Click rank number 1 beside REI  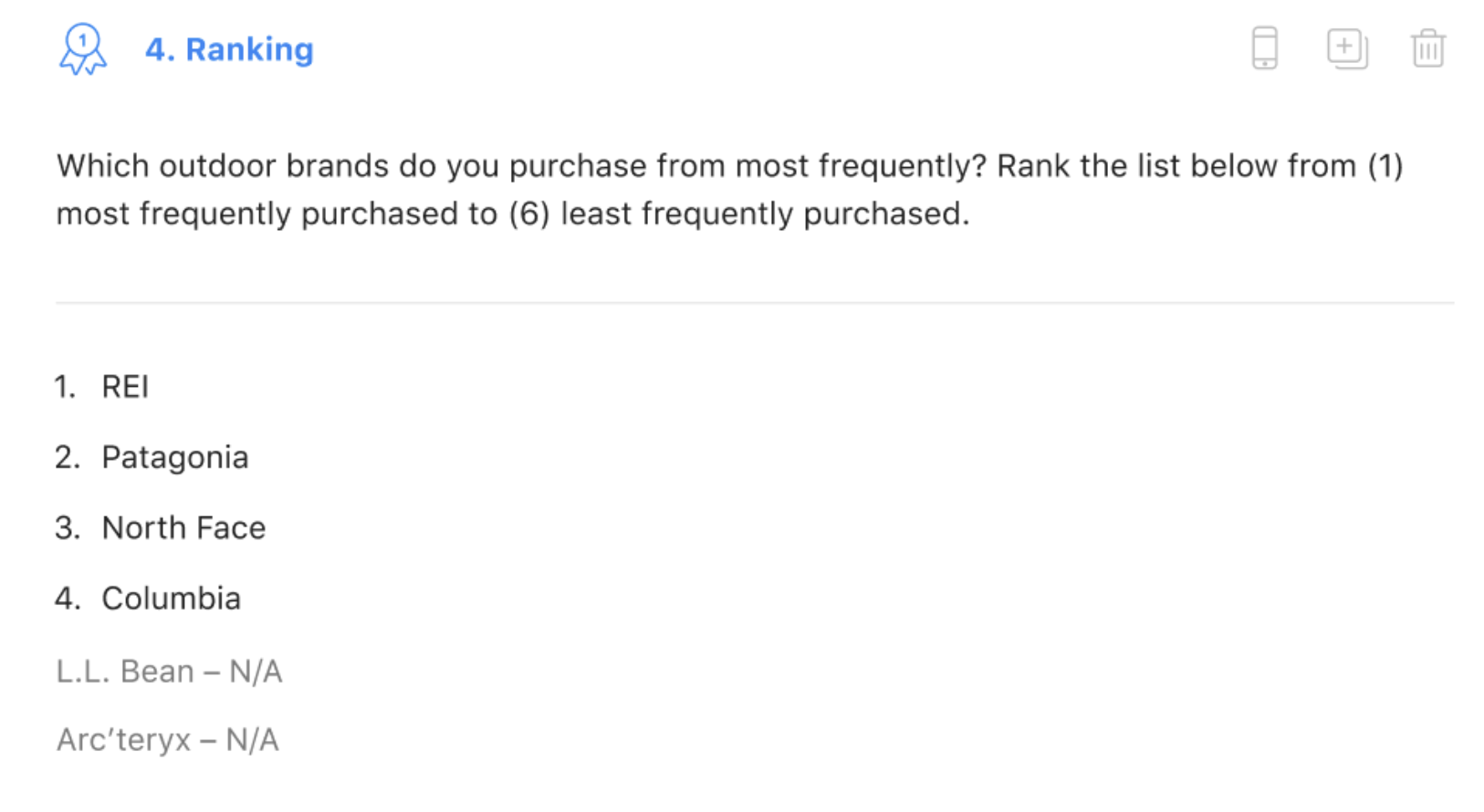pyautogui.click(x=64, y=387)
